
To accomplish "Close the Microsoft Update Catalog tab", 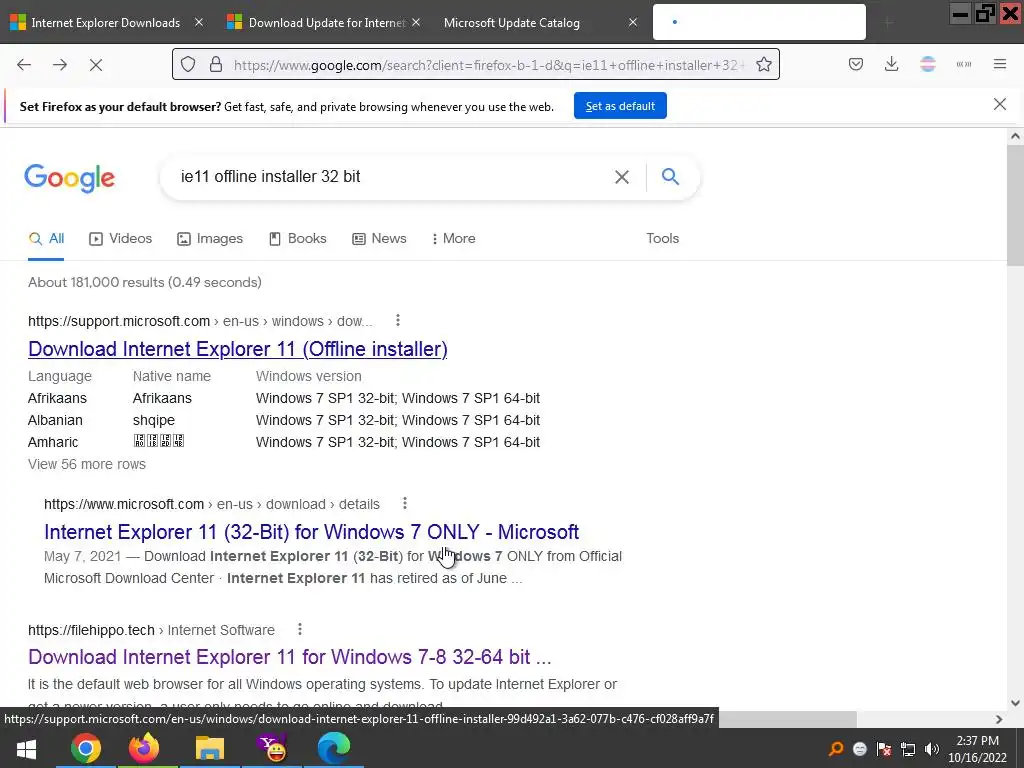I will 633,23.
